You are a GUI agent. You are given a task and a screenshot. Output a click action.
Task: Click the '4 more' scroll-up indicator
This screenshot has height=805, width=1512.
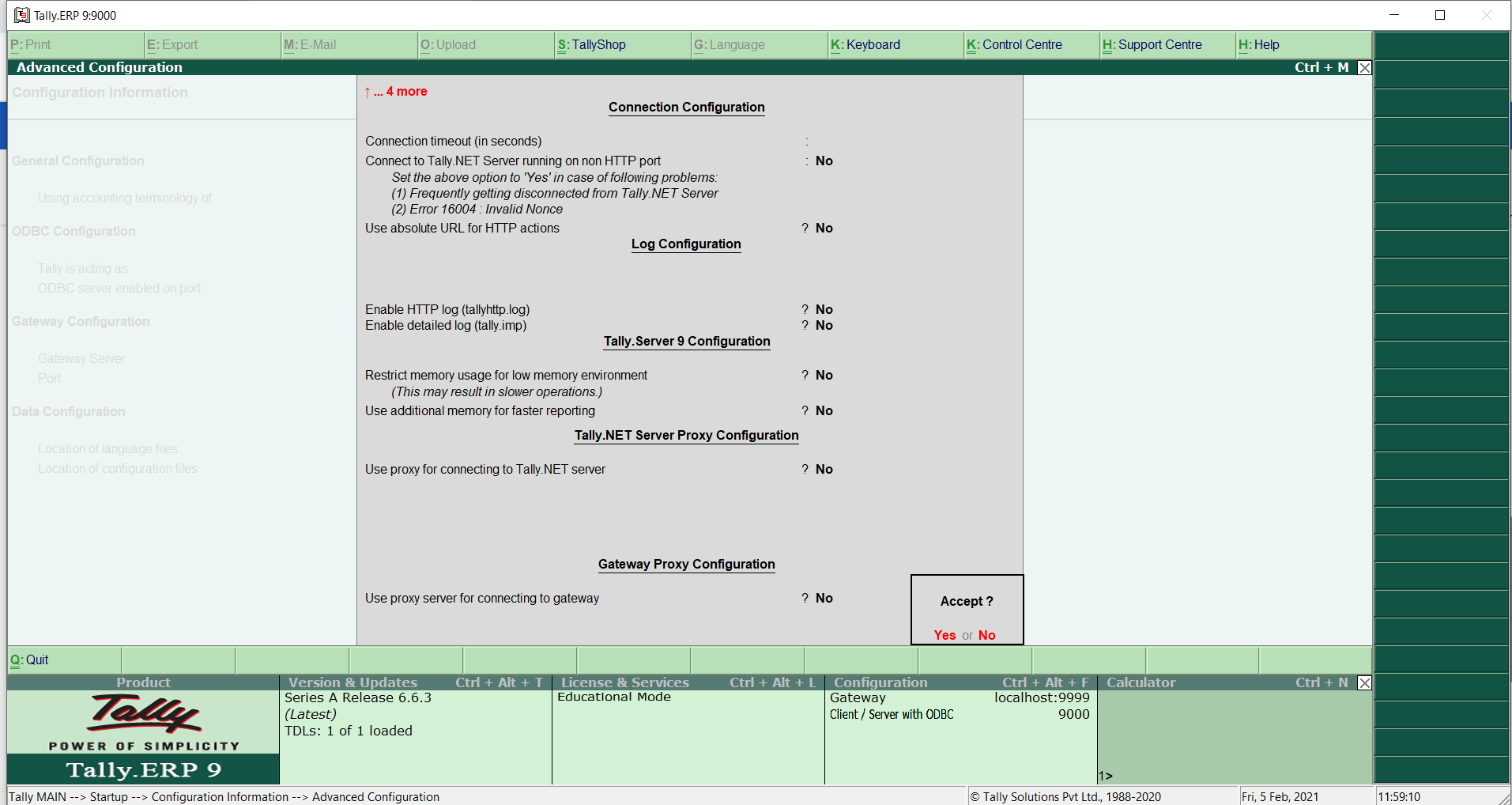tap(395, 92)
